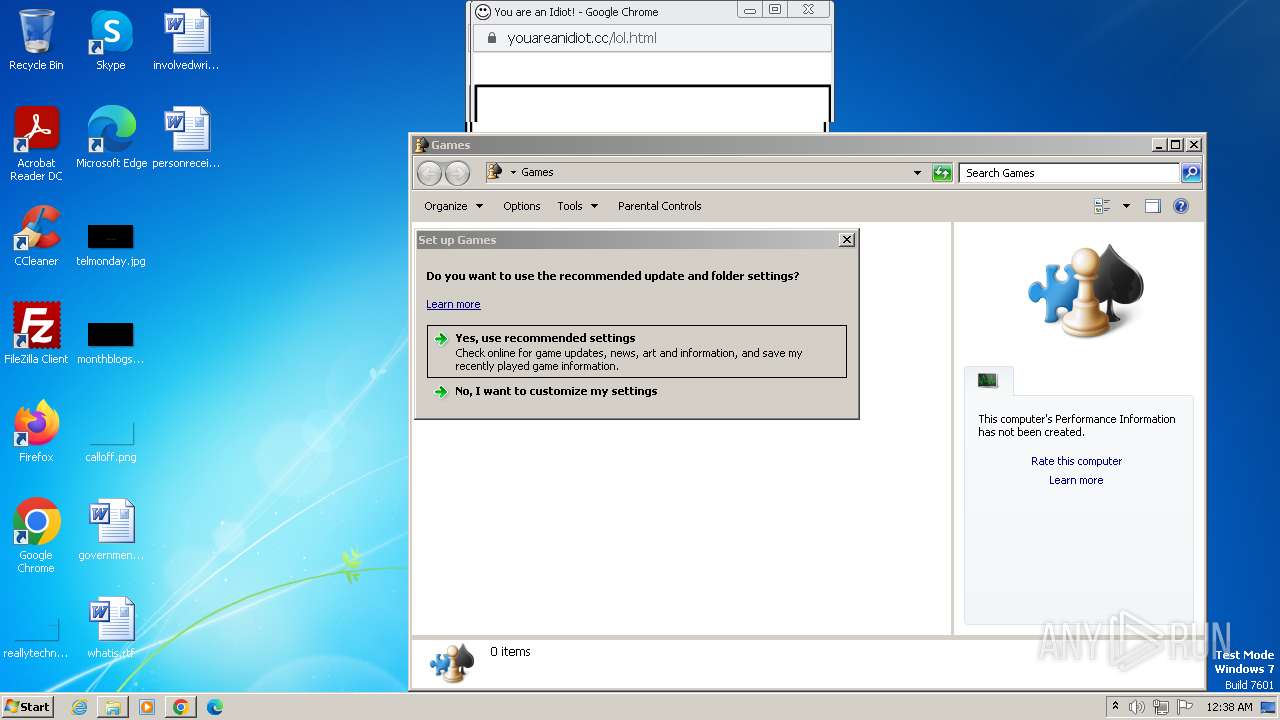Toggle the preview pane button
The image size is (1280, 720).
tap(1152, 206)
